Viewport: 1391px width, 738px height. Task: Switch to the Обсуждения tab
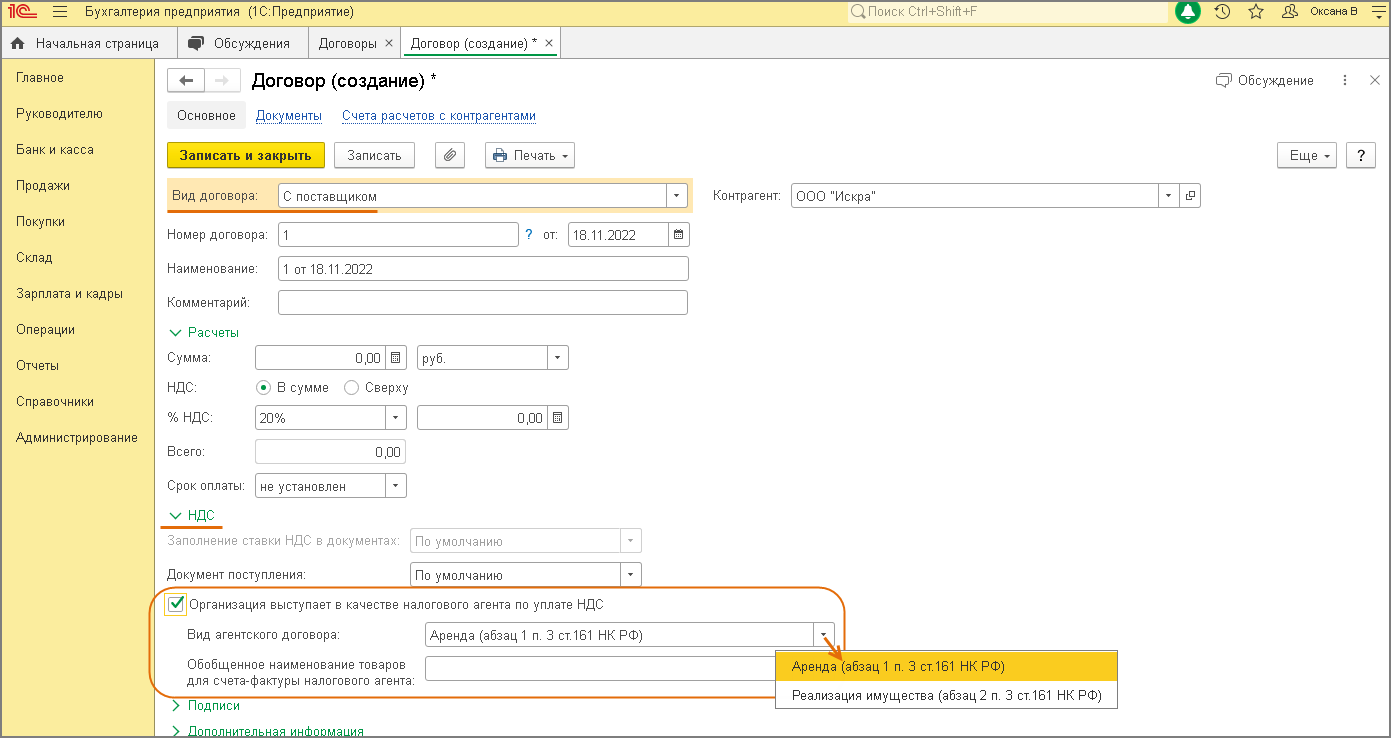(x=241, y=43)
